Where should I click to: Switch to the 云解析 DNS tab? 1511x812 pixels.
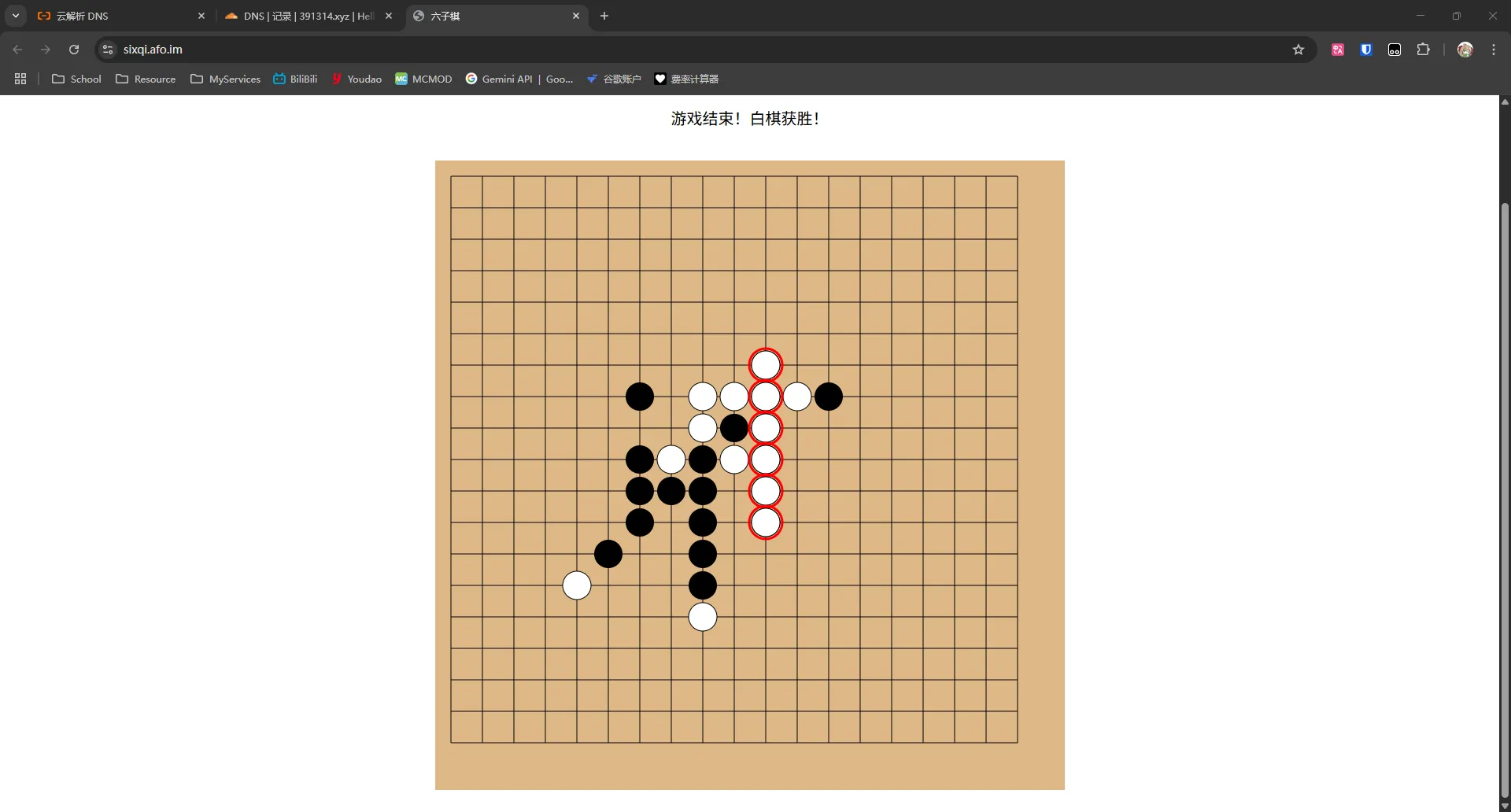118,16
